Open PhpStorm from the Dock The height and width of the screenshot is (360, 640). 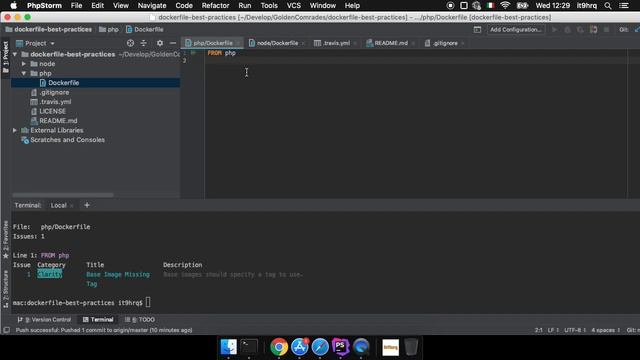pos(340,347)
